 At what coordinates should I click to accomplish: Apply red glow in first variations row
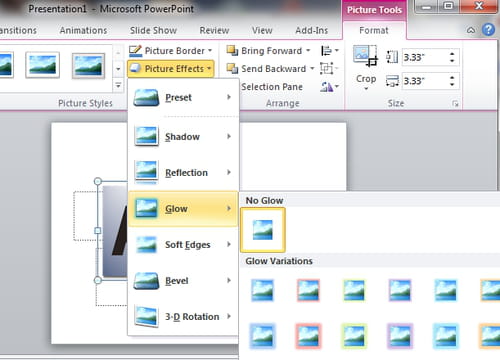(308, 290)
